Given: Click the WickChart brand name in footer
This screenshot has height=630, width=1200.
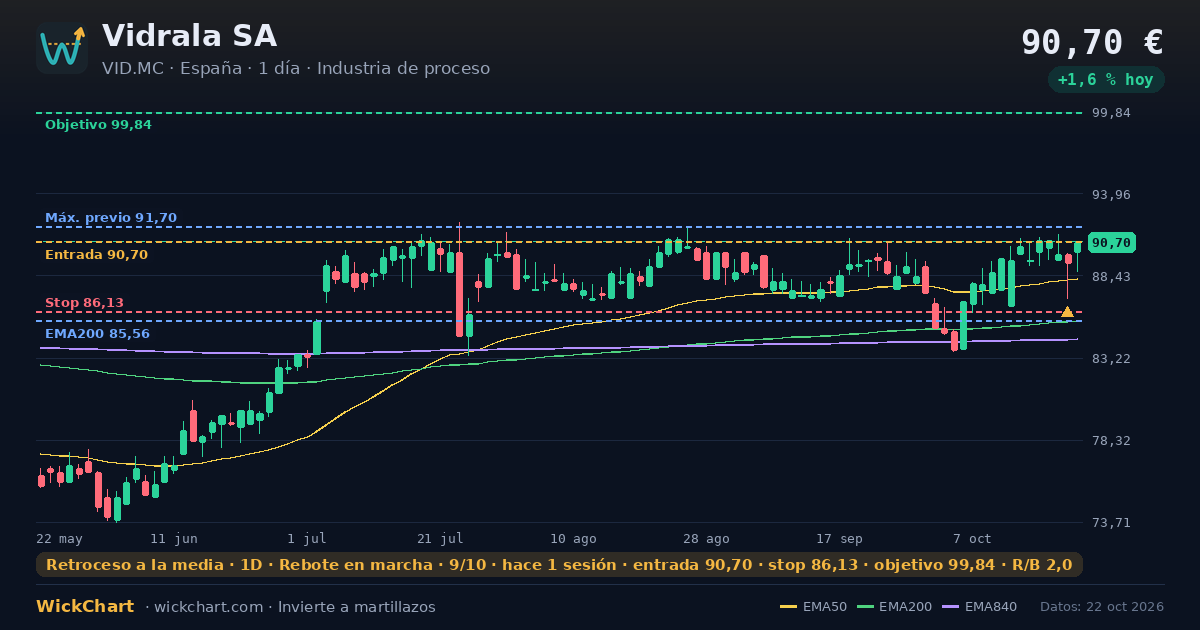Looking at the screenshot, I should point(85,607).
